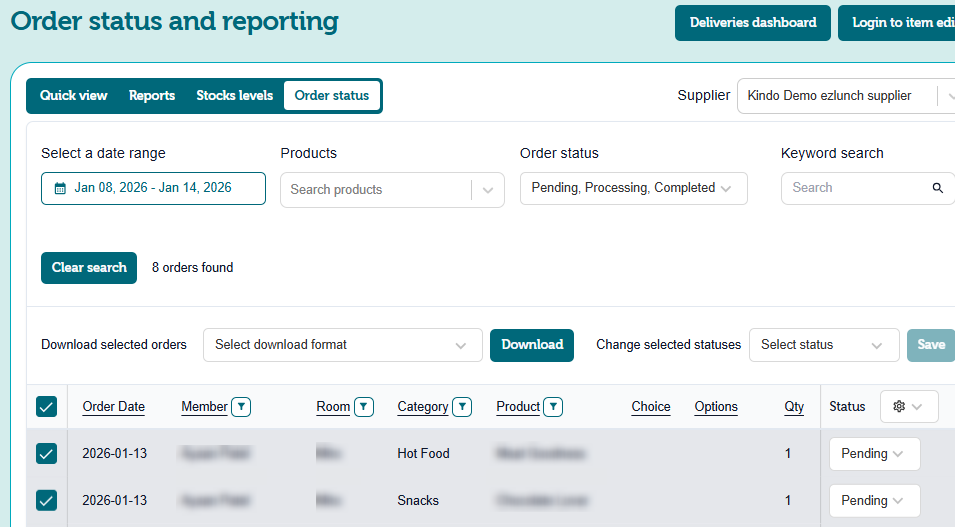This screenshot has width=955, height=527.
Task: Click the Product column filter icon
Action: click(554, 407)
